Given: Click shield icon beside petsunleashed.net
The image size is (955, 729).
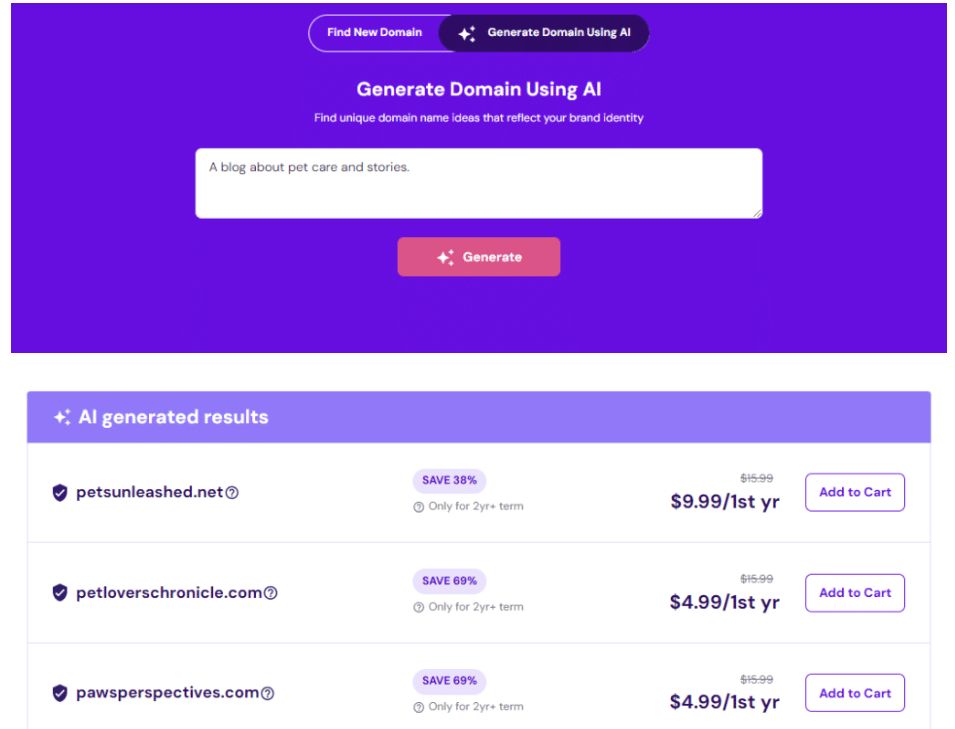Looking at the screenshot, I should 60,492.
